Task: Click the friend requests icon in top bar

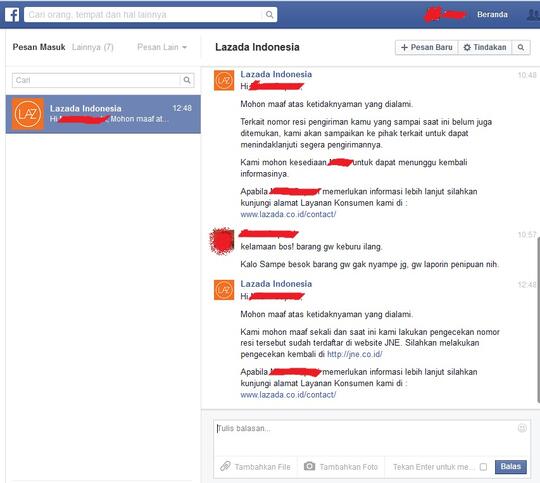Action: pos(533,14)
